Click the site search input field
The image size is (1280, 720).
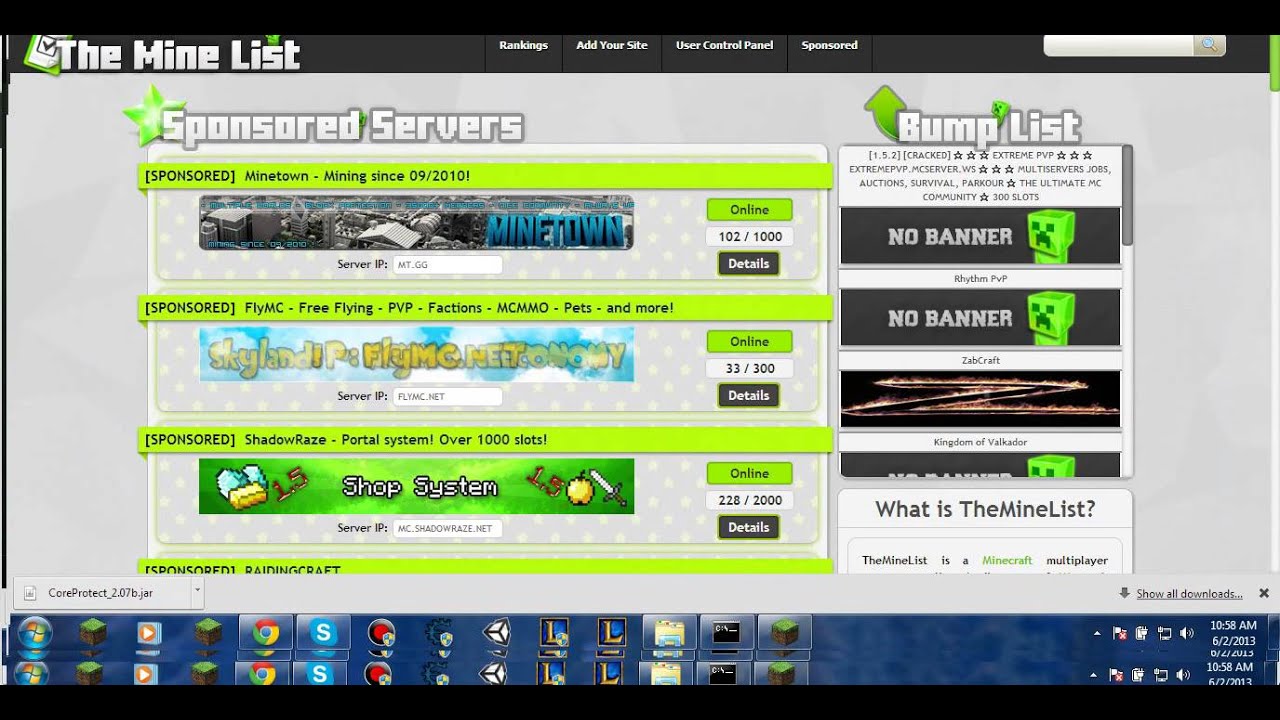(1118, 45)
